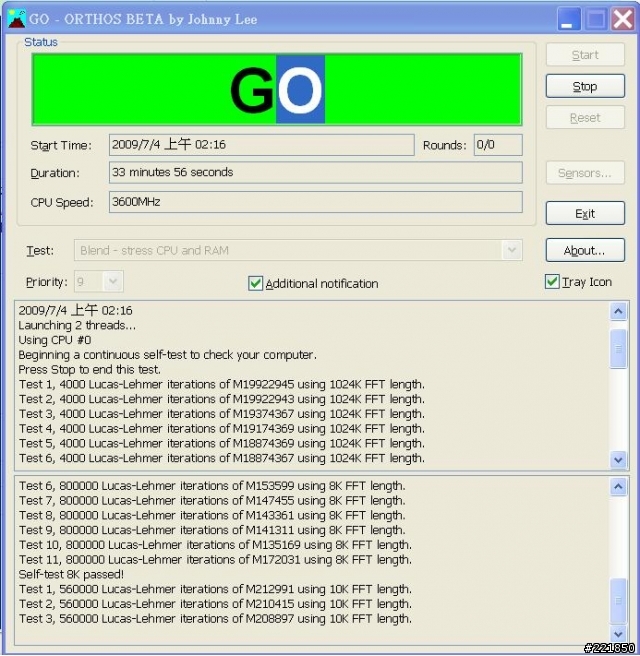Click the CPU Speed field

315,202
